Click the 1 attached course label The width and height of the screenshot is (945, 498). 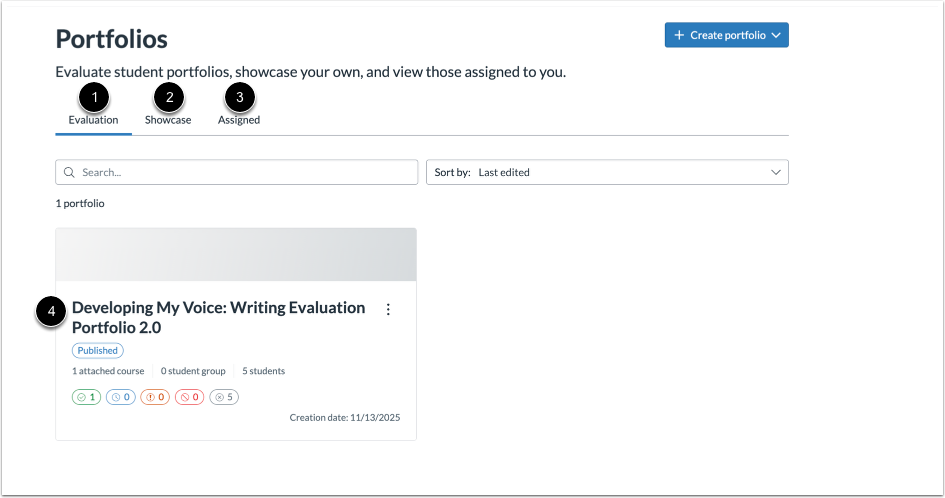pos(108,371)
